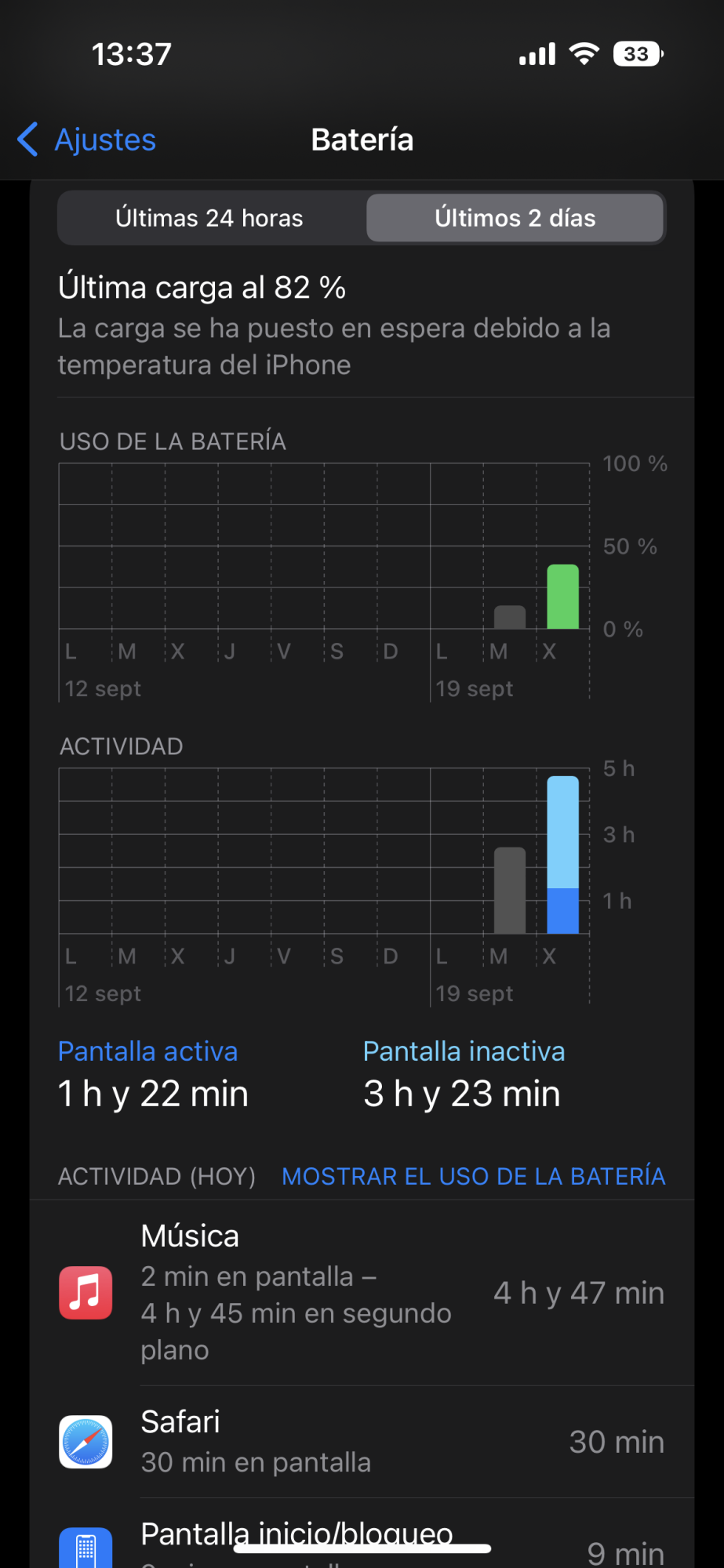
Task: Select the gray activity bar
Action: 510,891
